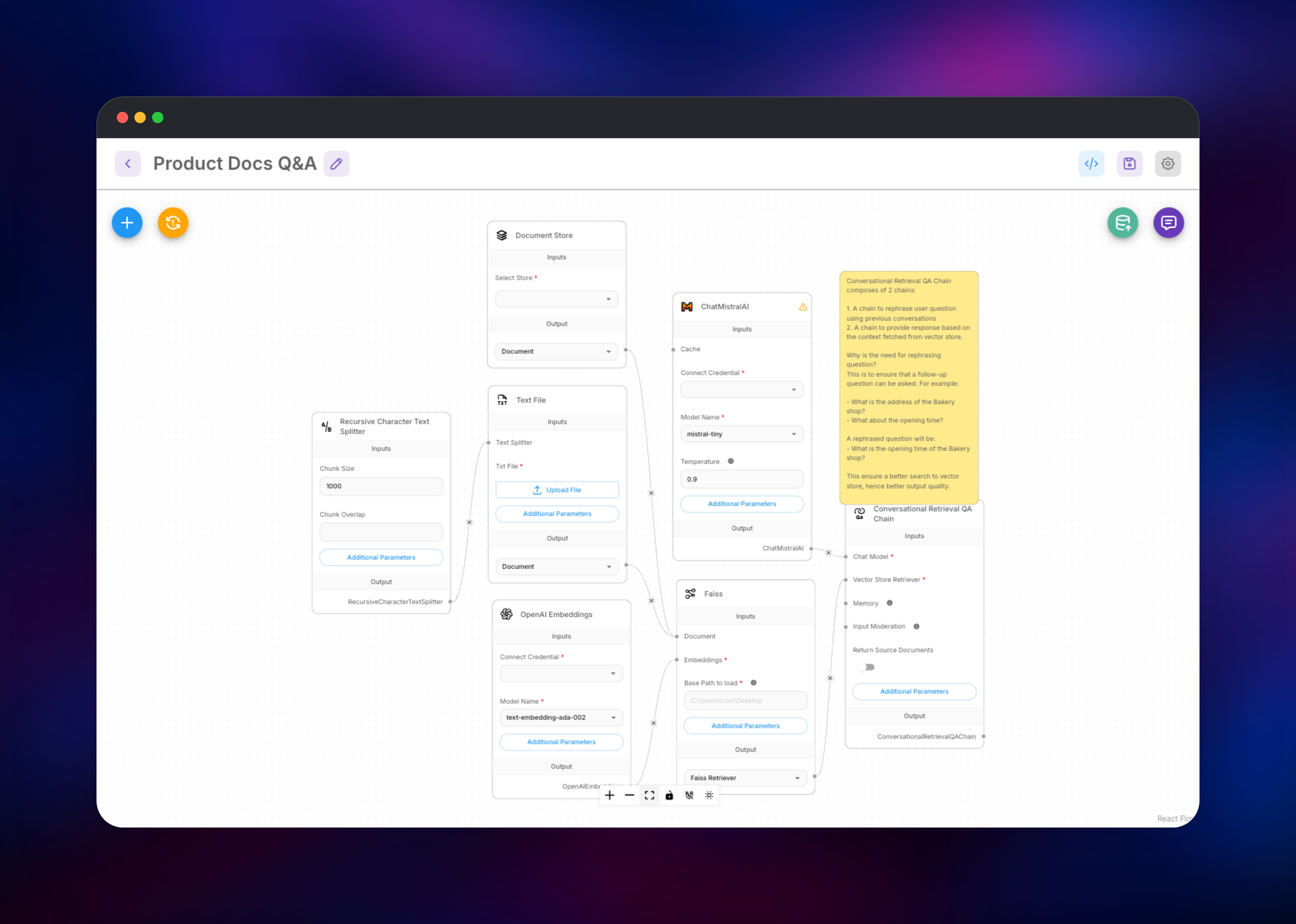Select the Faiss node icon
This screenshot has height=924, width=1296.
pyautogui.click(x=690, y=594)
